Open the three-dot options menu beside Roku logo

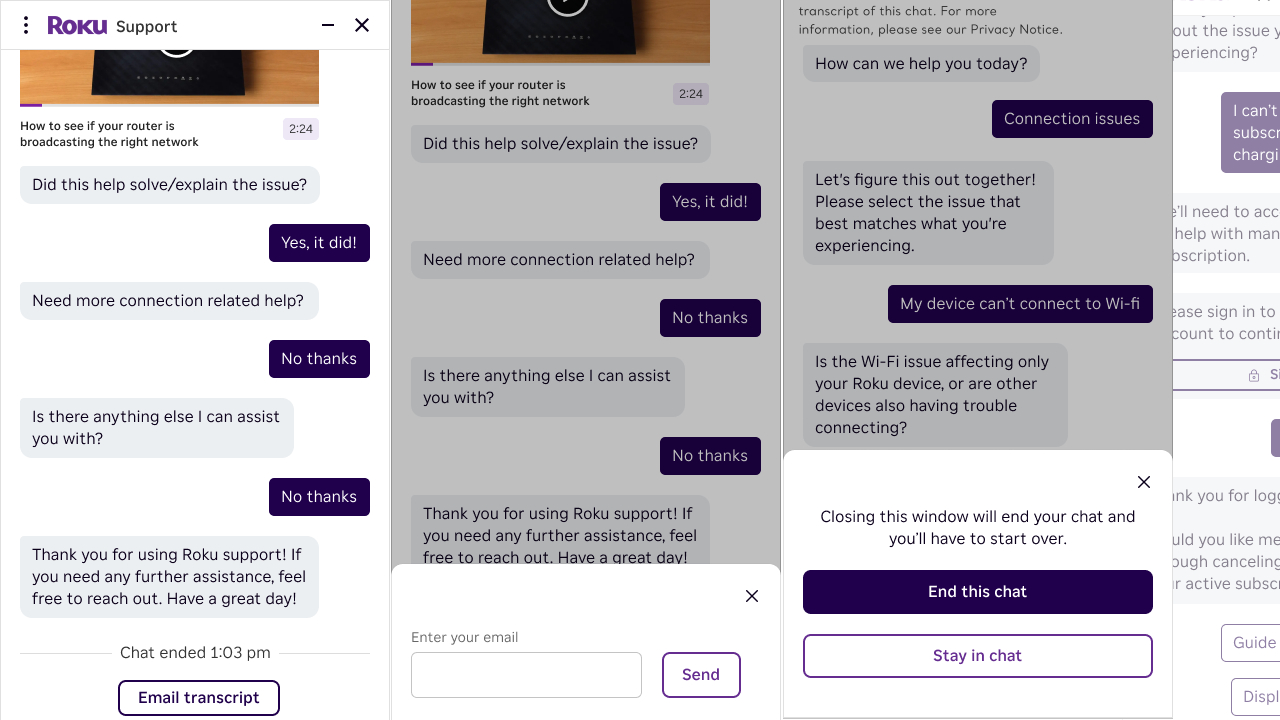(x=26, y=26)
